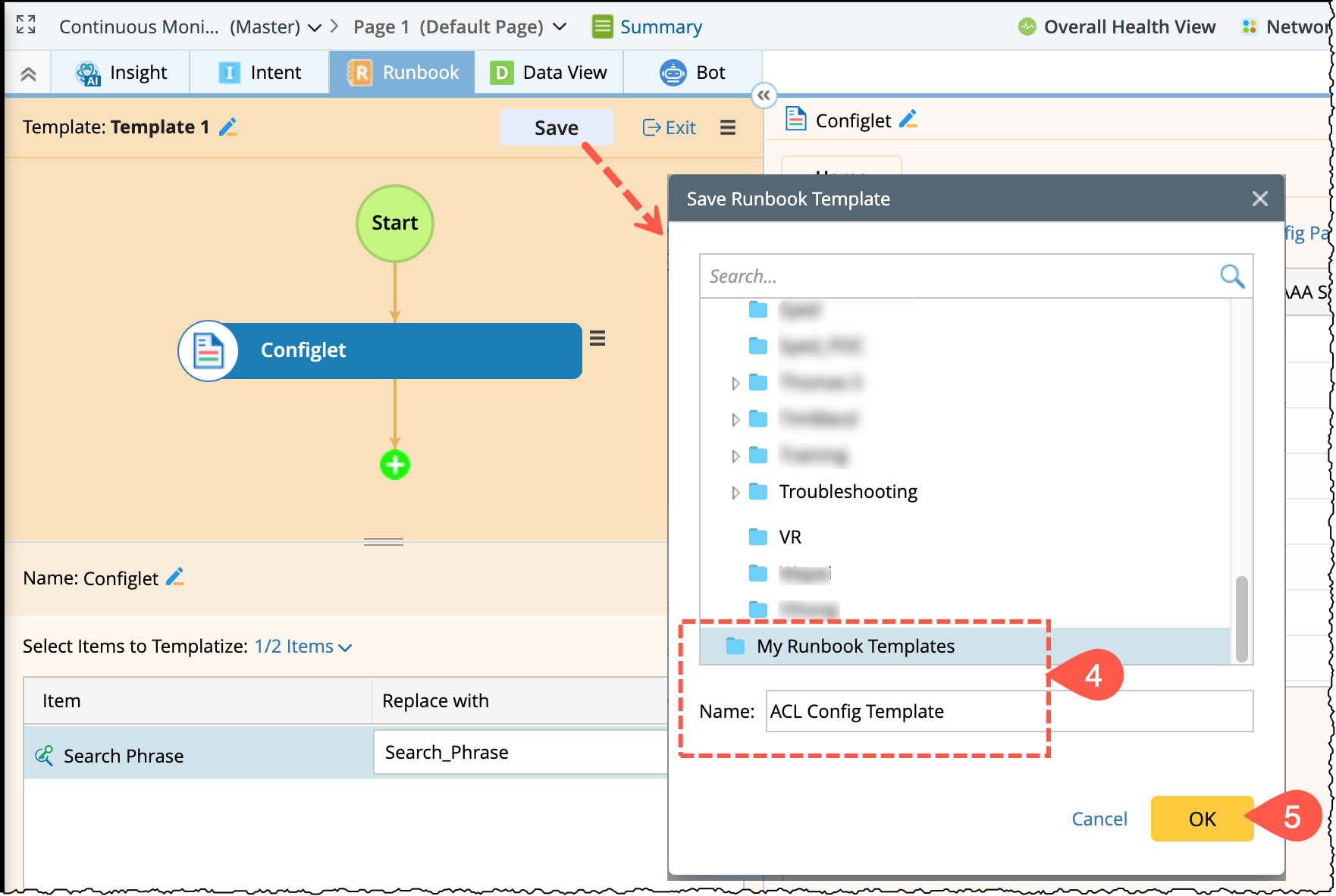
Task: Open the runbook hamburger menu beside Exit
Action: click(727, 127)
